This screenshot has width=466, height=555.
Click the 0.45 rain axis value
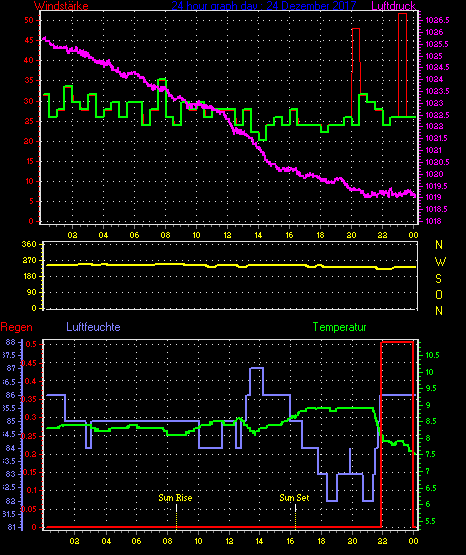(29, 364)
